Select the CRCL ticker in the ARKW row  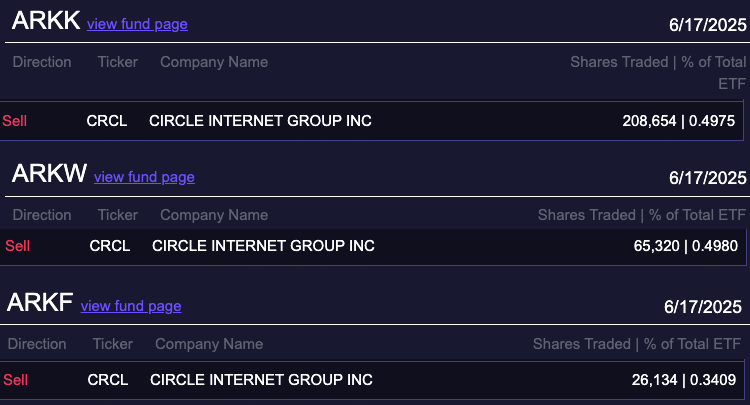tap(110, 245)
